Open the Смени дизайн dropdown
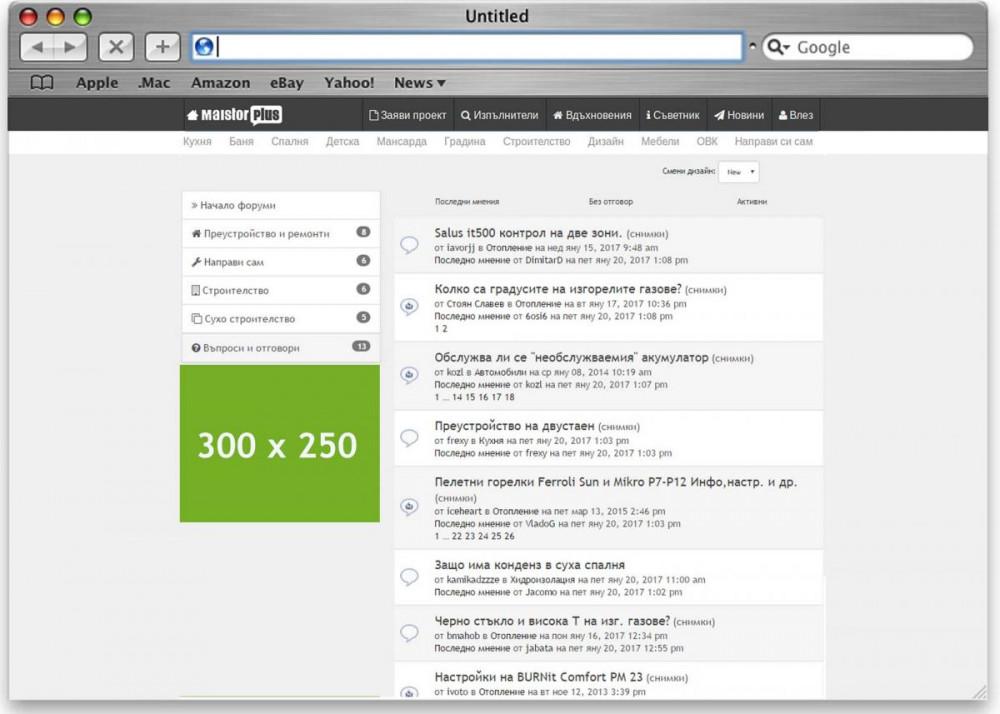1000x714 pixels. click(x=740, y=172)
